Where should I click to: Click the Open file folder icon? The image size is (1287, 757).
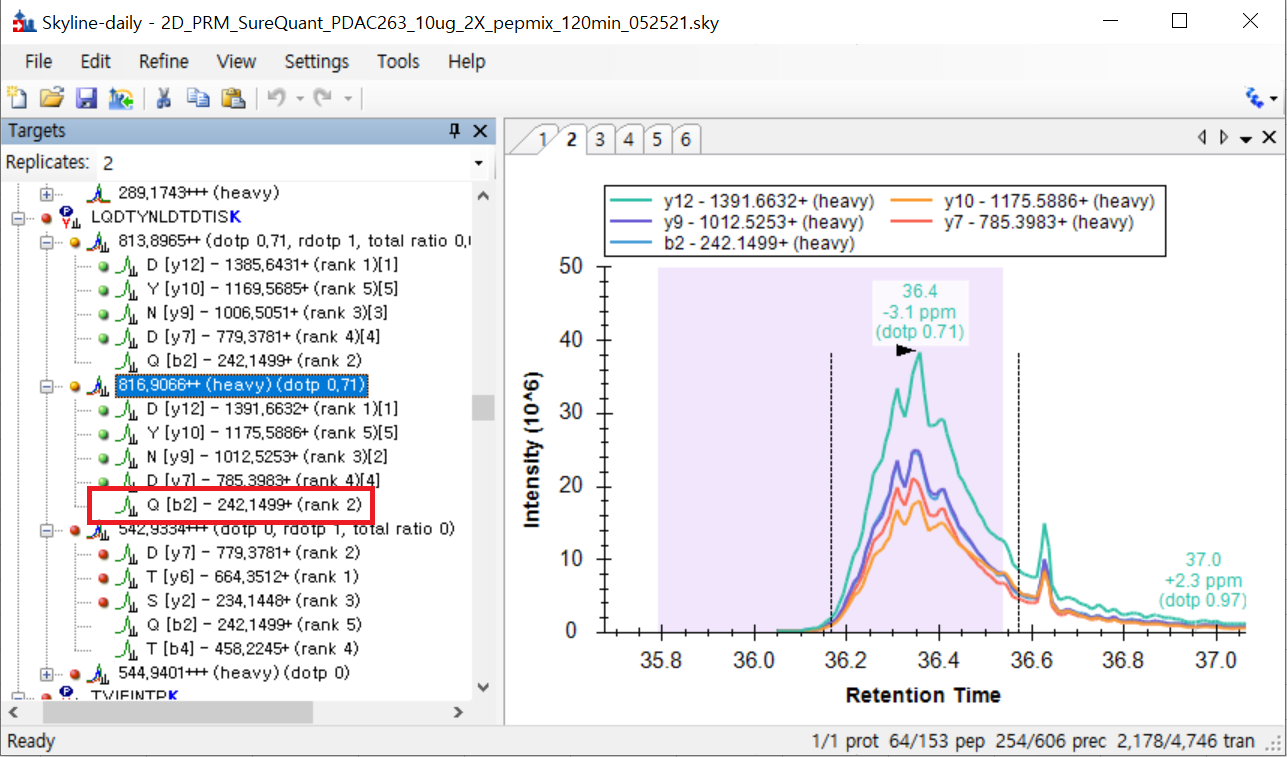coord(52,97)
